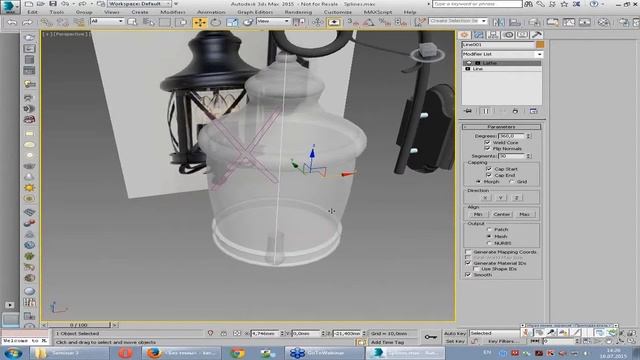Select the Grid capping radio button

click(x=511, y=182)
